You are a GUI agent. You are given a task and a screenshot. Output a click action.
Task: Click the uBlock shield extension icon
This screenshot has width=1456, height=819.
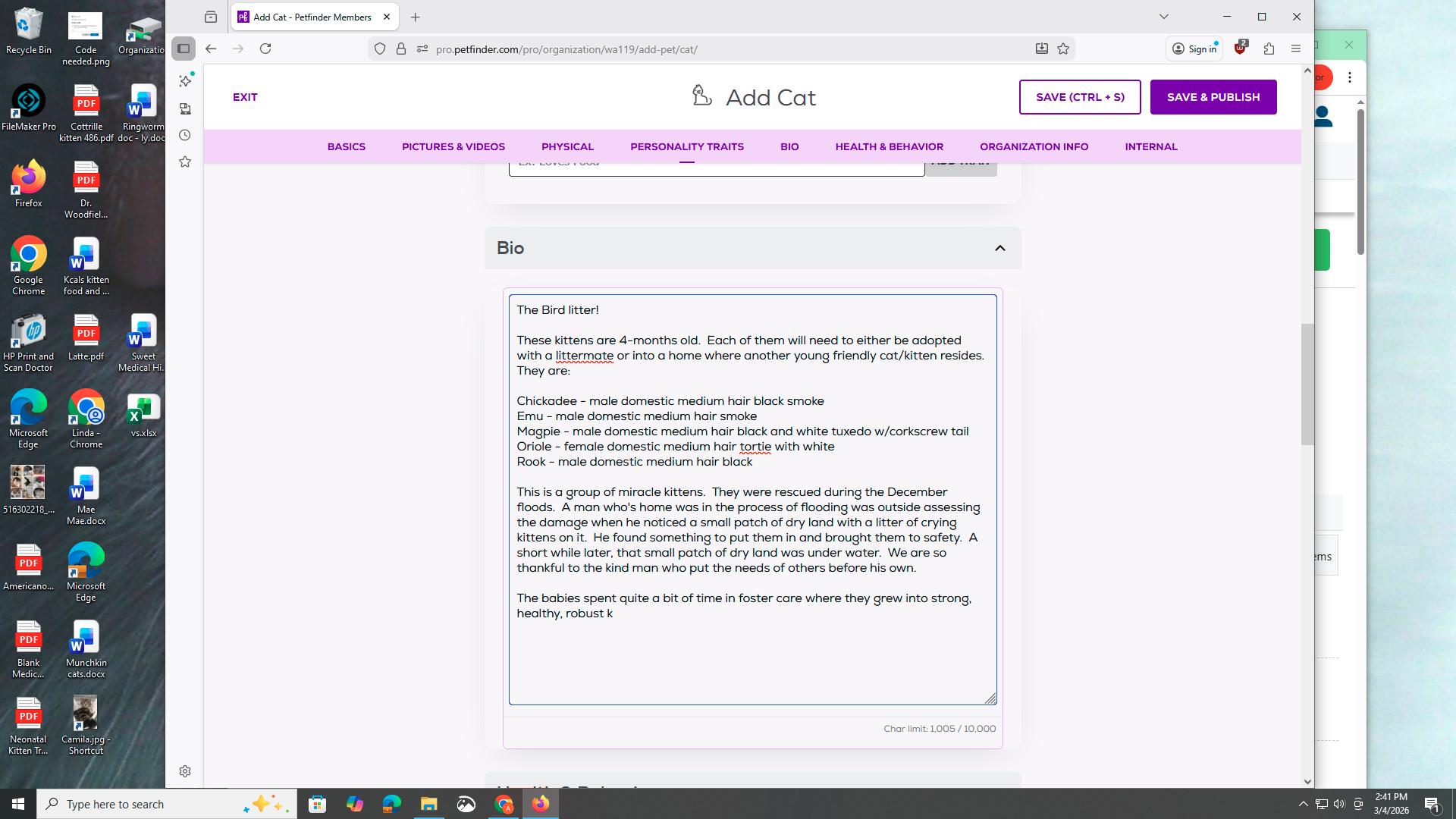[1240, 49]
